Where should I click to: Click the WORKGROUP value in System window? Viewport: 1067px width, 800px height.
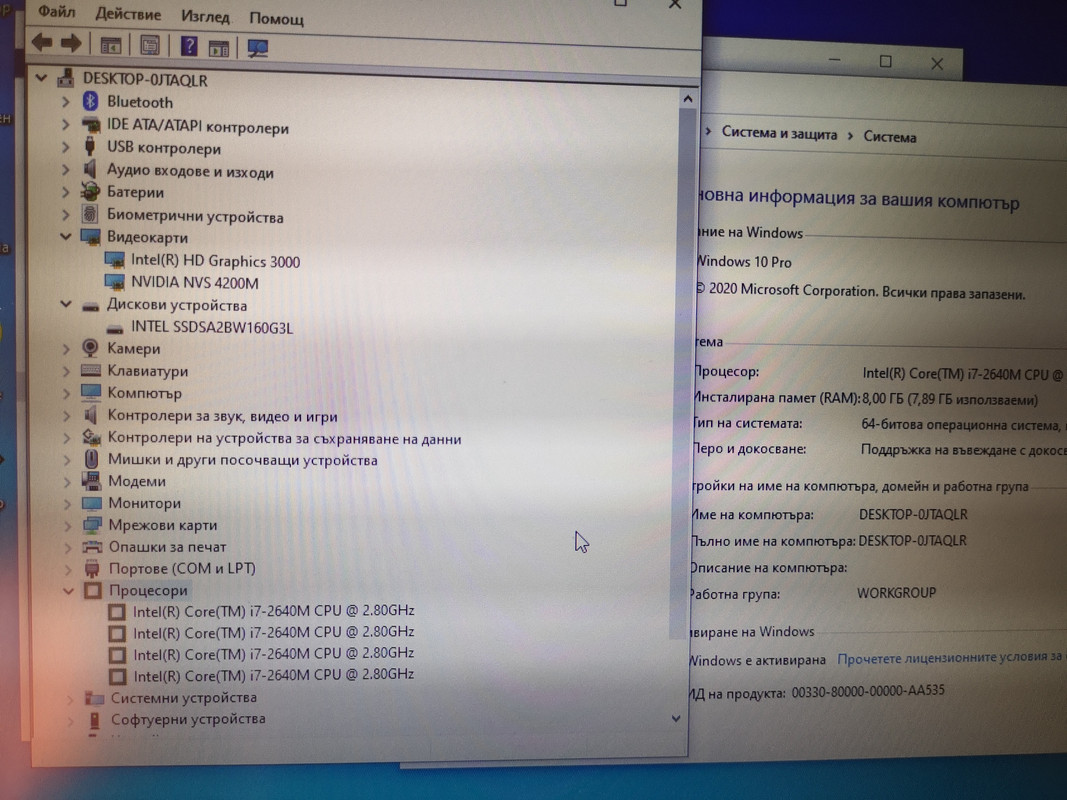(x=896, y=593)
